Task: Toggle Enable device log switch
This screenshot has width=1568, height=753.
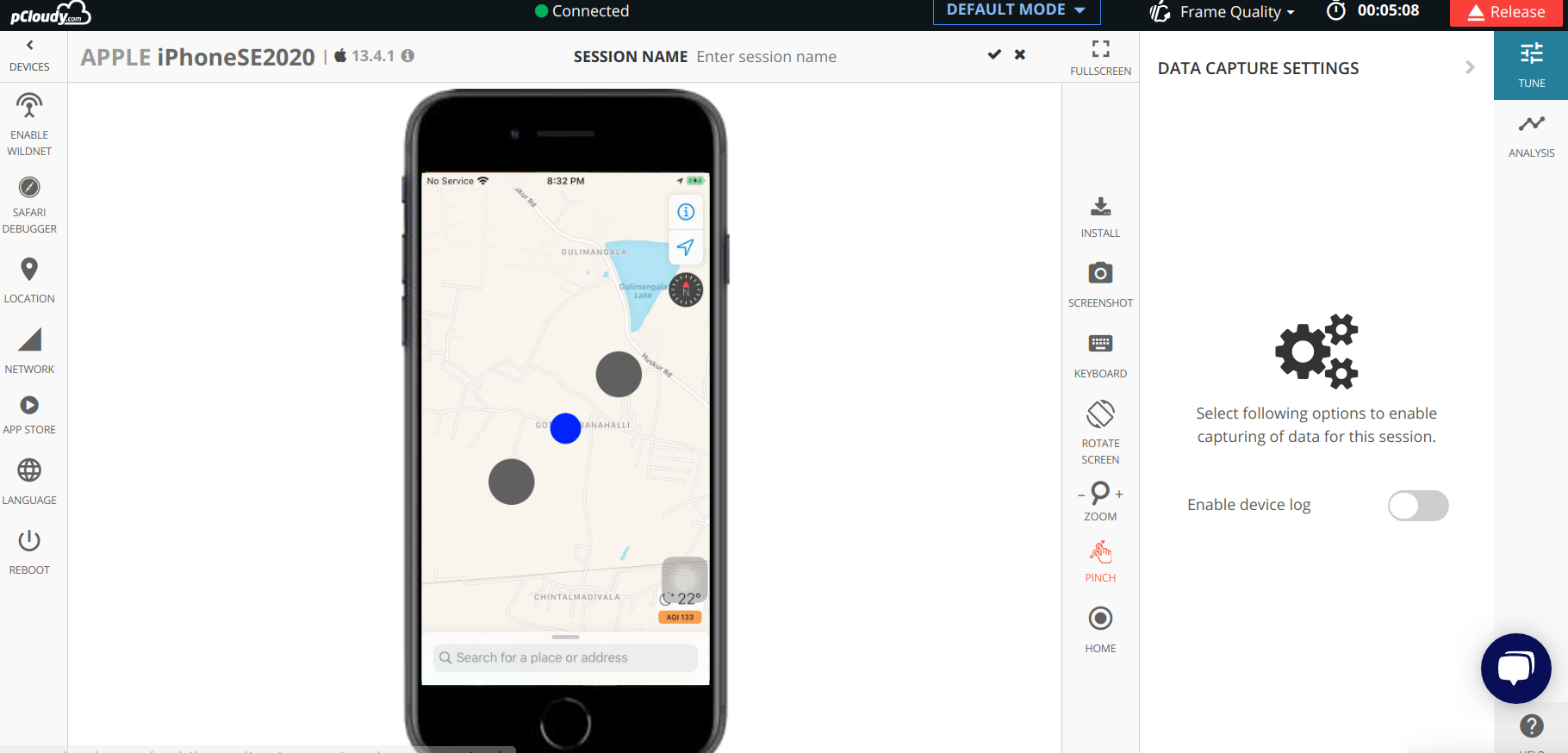Action: (1417, 506)
